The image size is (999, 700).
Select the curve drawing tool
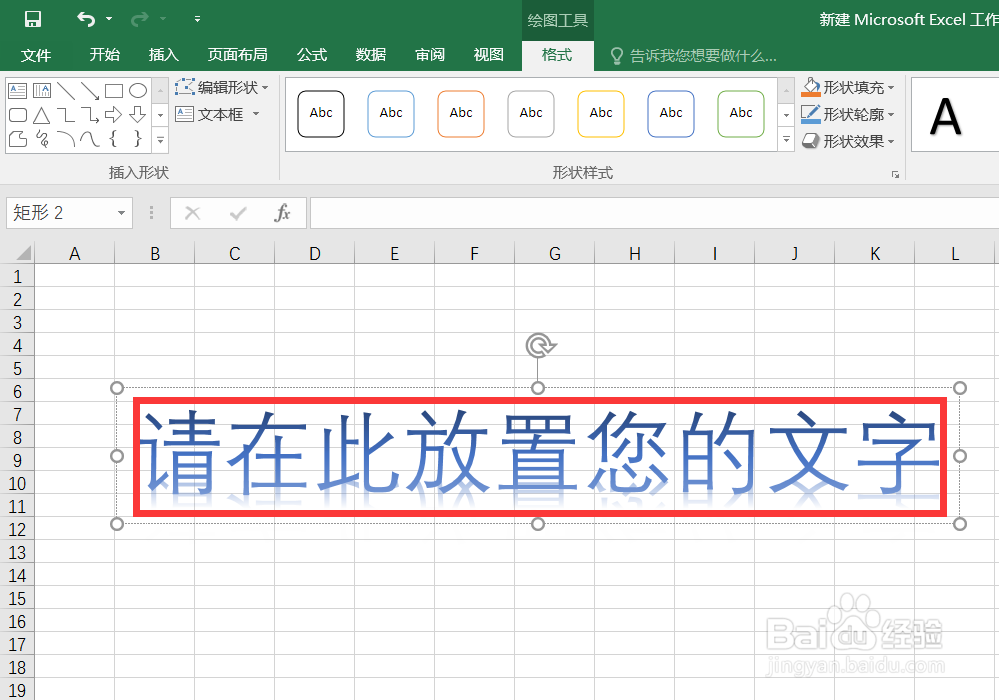click(x=89, y=140)
